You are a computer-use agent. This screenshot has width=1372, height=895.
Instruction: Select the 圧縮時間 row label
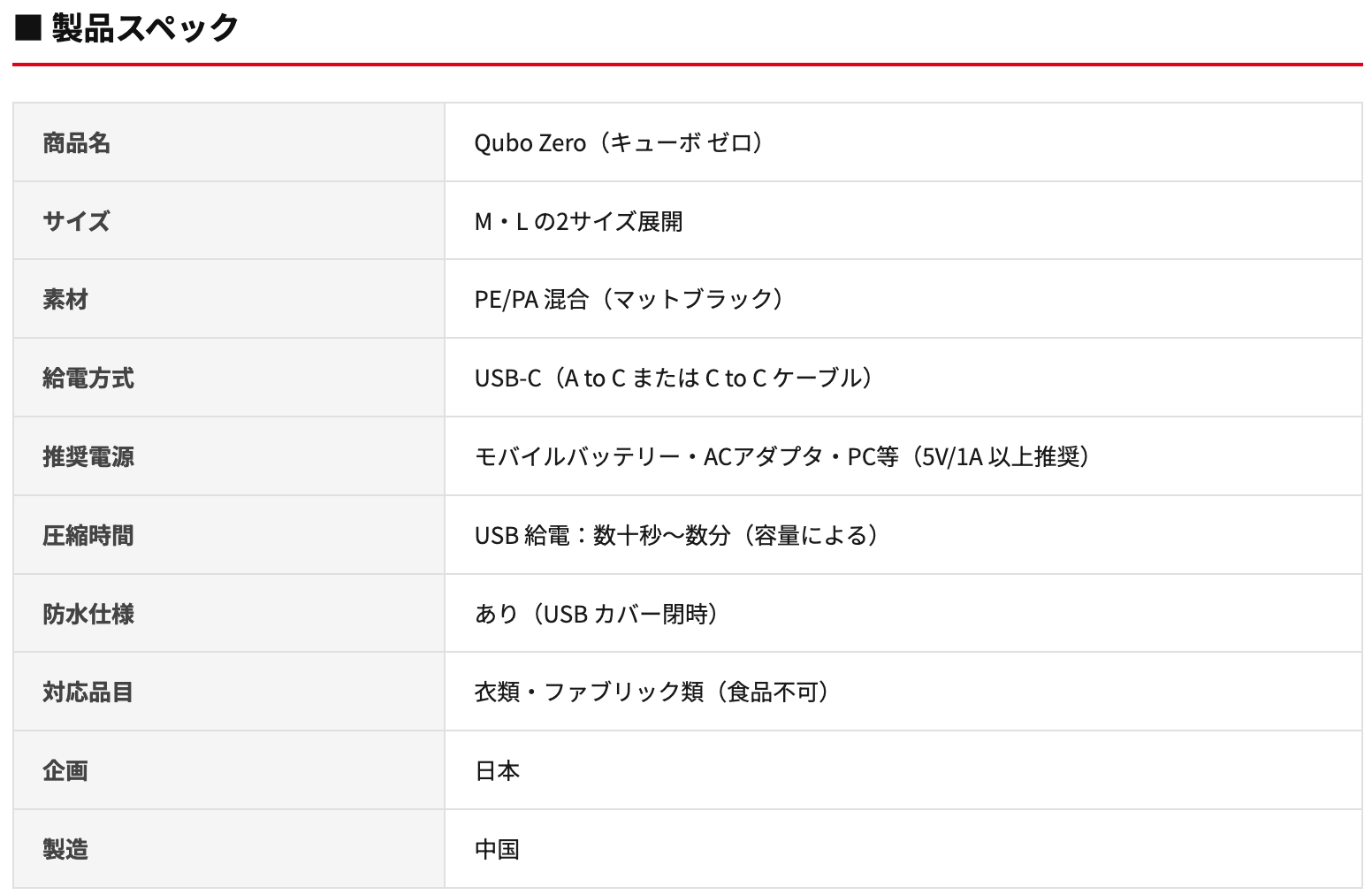pos(88,535)
